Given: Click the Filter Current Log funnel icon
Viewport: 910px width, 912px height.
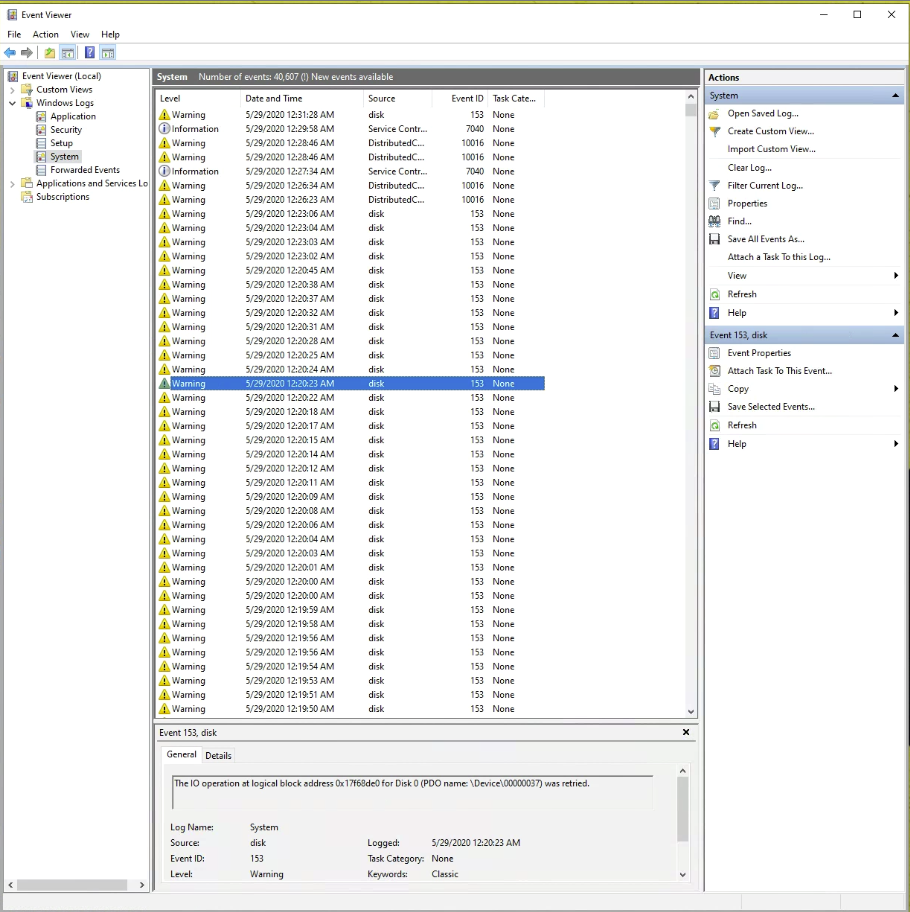Looking at the screenshot, I should point(714,186).
